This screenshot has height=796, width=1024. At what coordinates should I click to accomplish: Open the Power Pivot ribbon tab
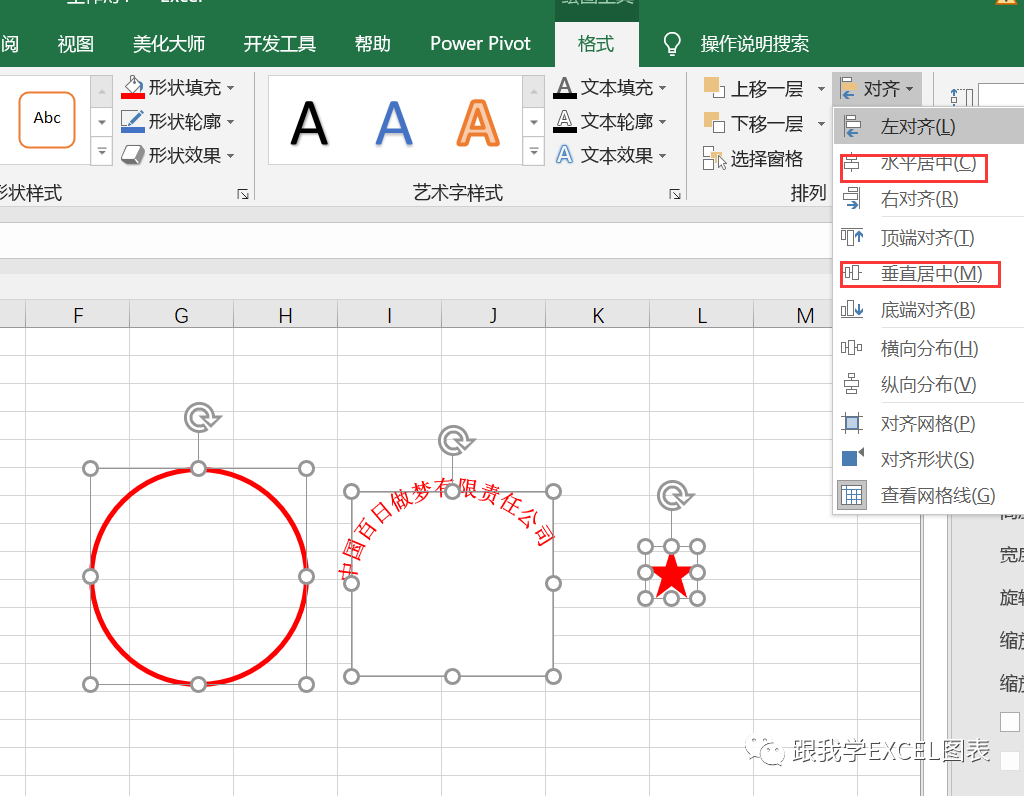point(480,44)
